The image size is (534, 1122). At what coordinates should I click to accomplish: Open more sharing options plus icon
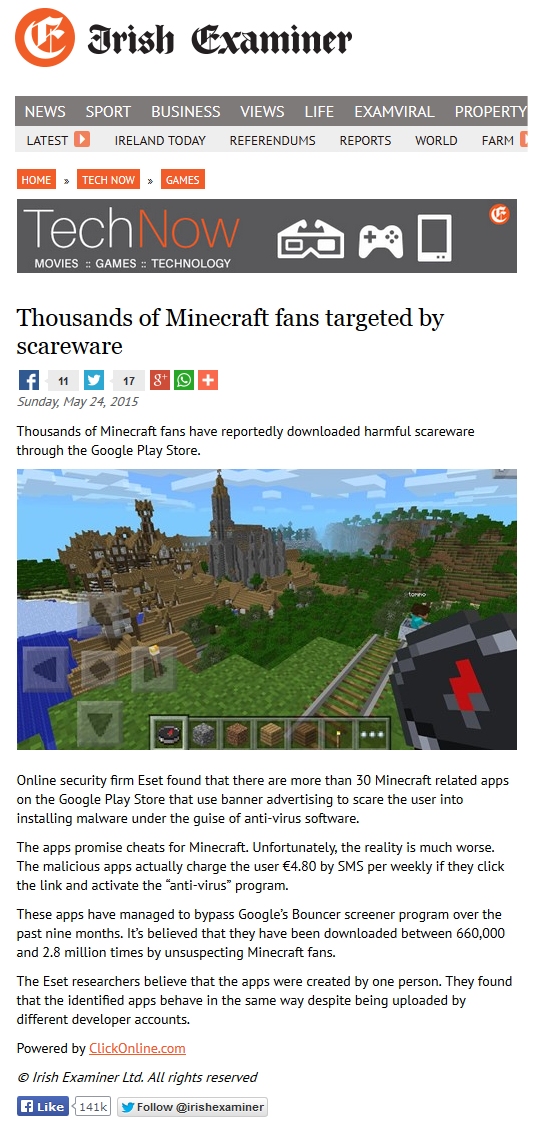[208, 380]
